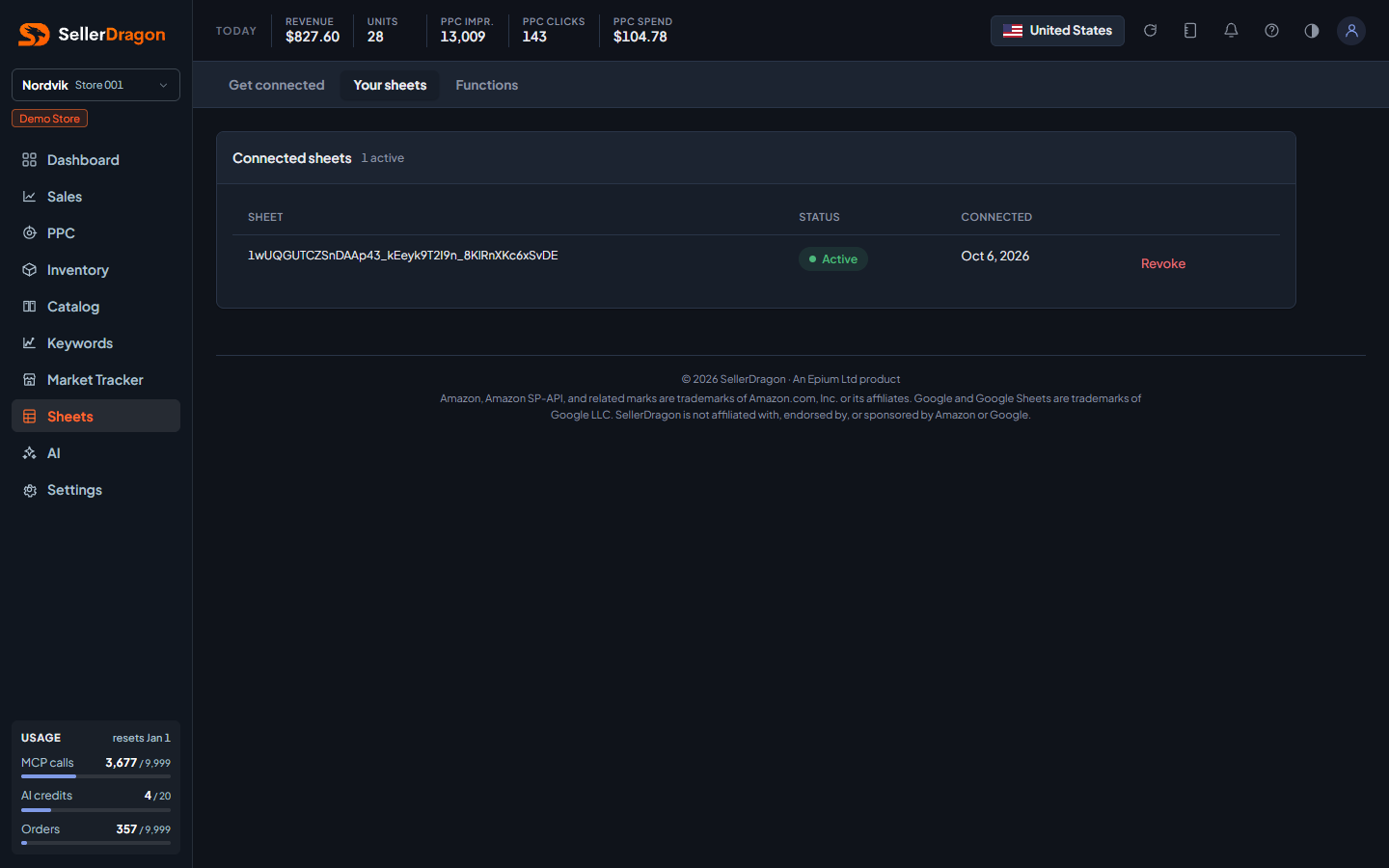Click the Orders usage progress bar
This screenshot has width=1389, height=868.
click(x=95, y=843)
